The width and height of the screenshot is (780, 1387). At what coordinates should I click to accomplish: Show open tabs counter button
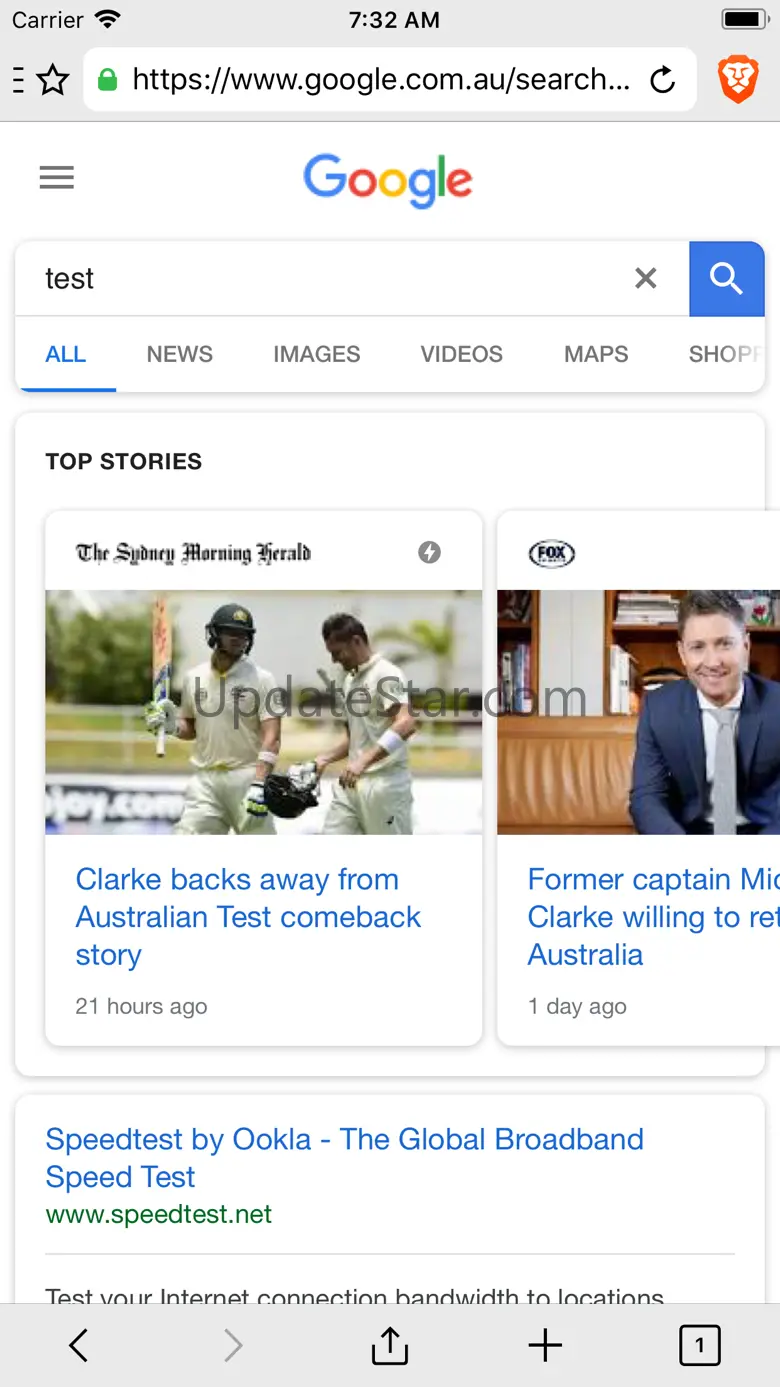pos(699,1345)
